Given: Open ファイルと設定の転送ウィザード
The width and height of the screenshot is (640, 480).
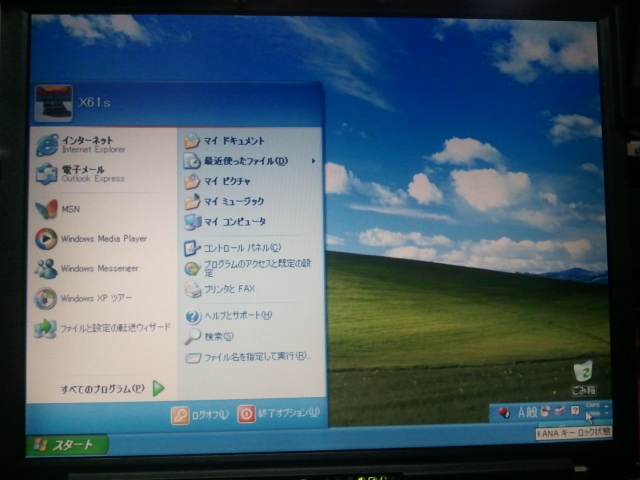Looking at the screenshot, I should pyautogui.click(x=102, y=328).
